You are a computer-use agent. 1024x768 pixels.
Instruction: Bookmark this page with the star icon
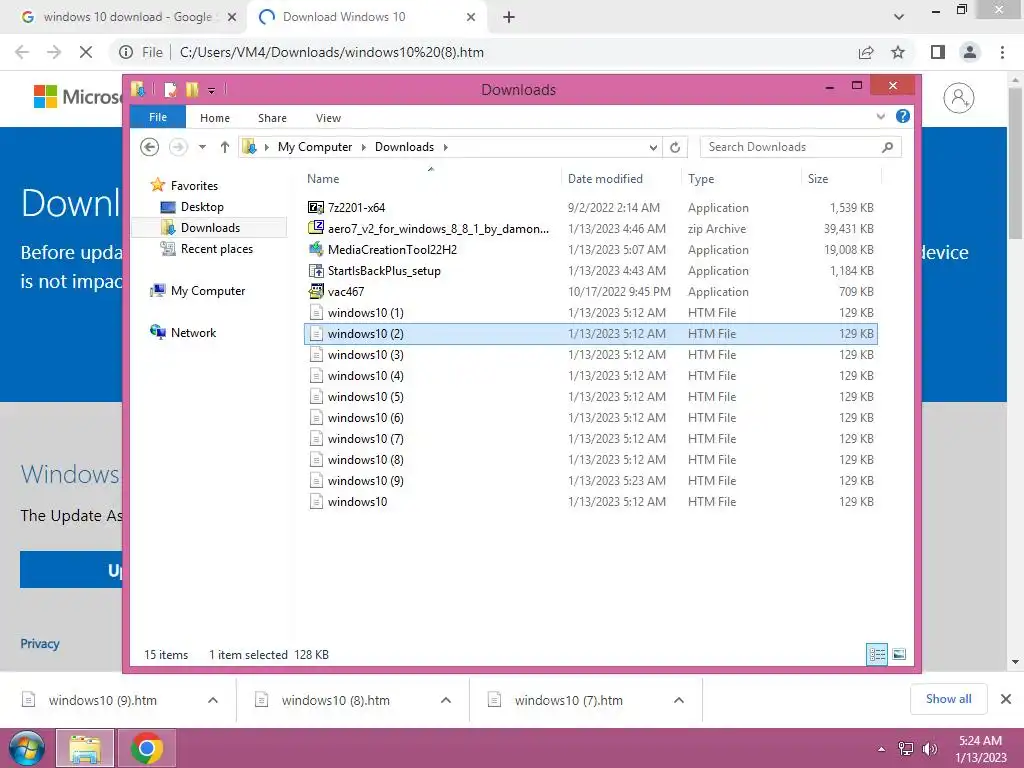[x=898, y=52]
